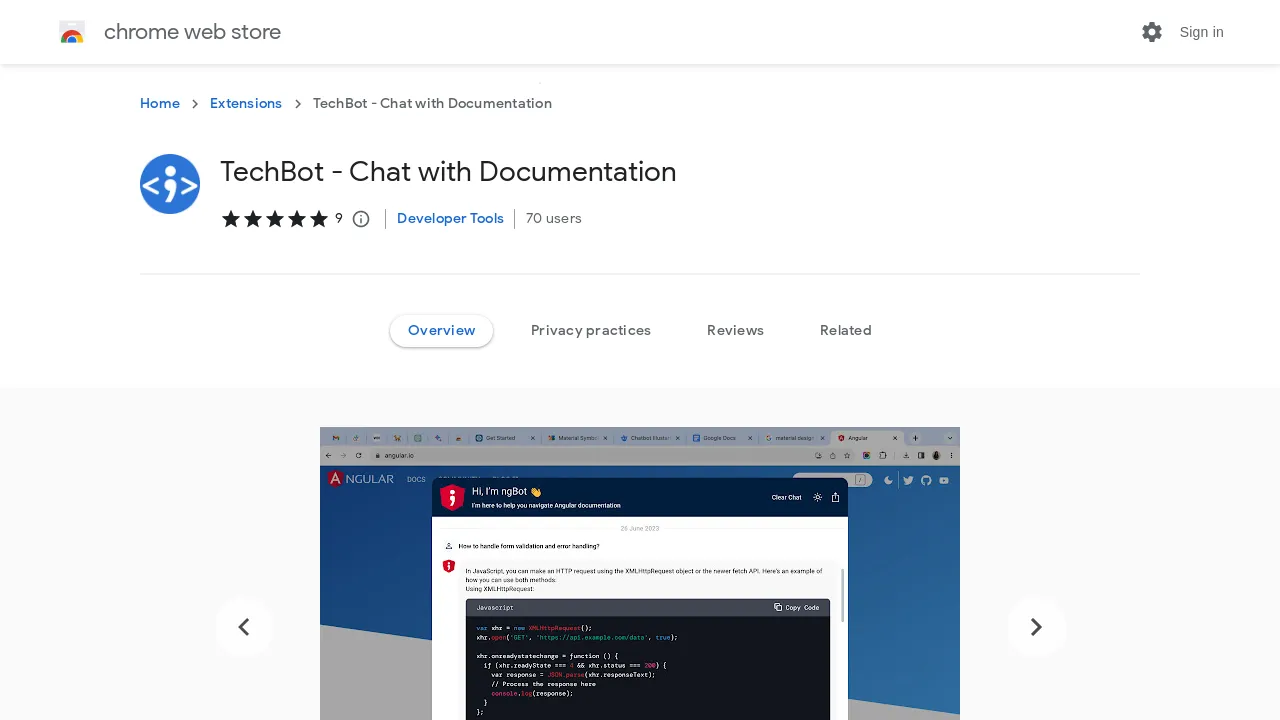The height and width of the screenshot is (720, 1280).
Task: Advance to the next screenshot with the arrow
Action: [1036, 627]
